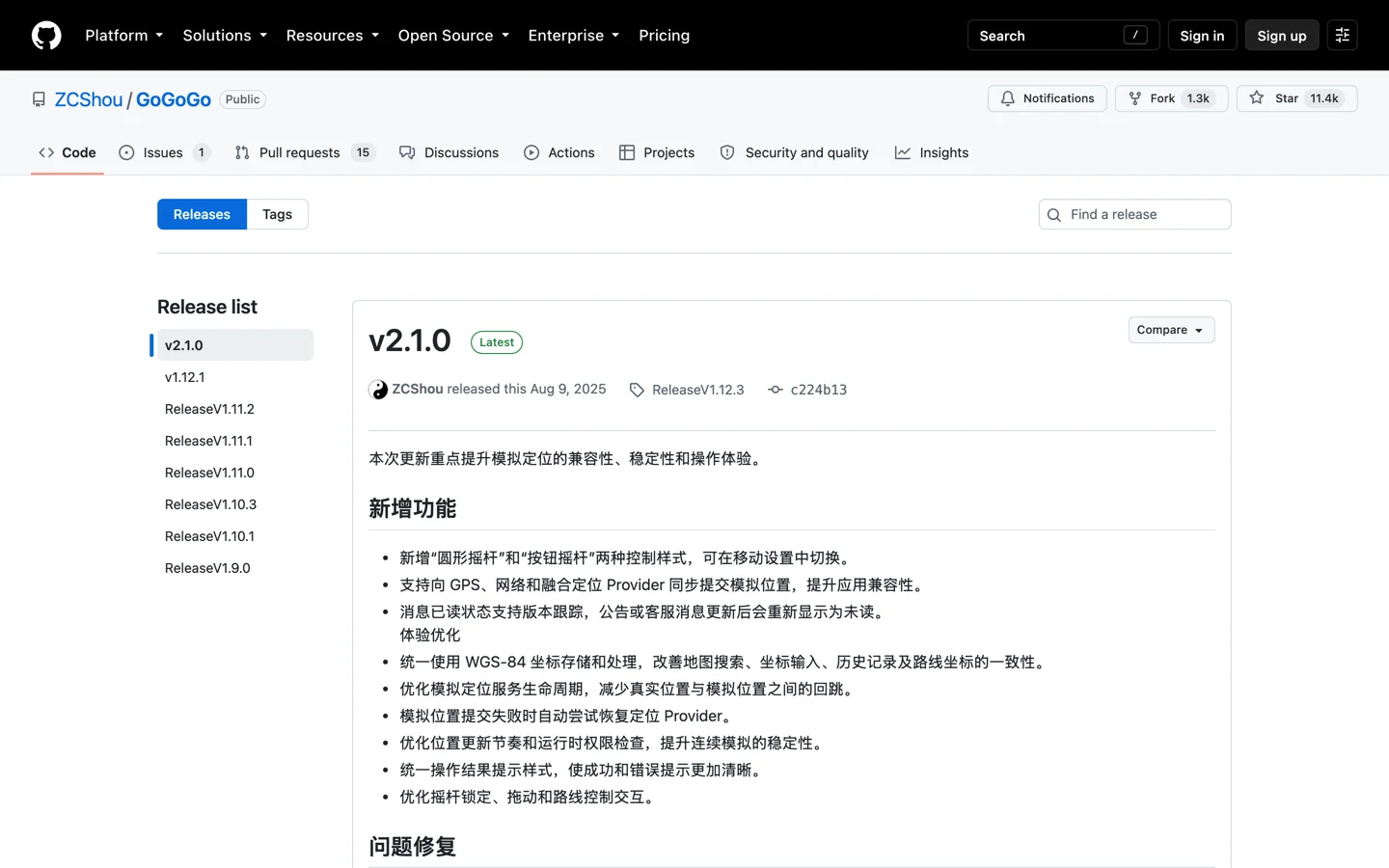Expand the Enterprise menu
This screenshot has height=868, width=1389.
(x=574, y=36)
